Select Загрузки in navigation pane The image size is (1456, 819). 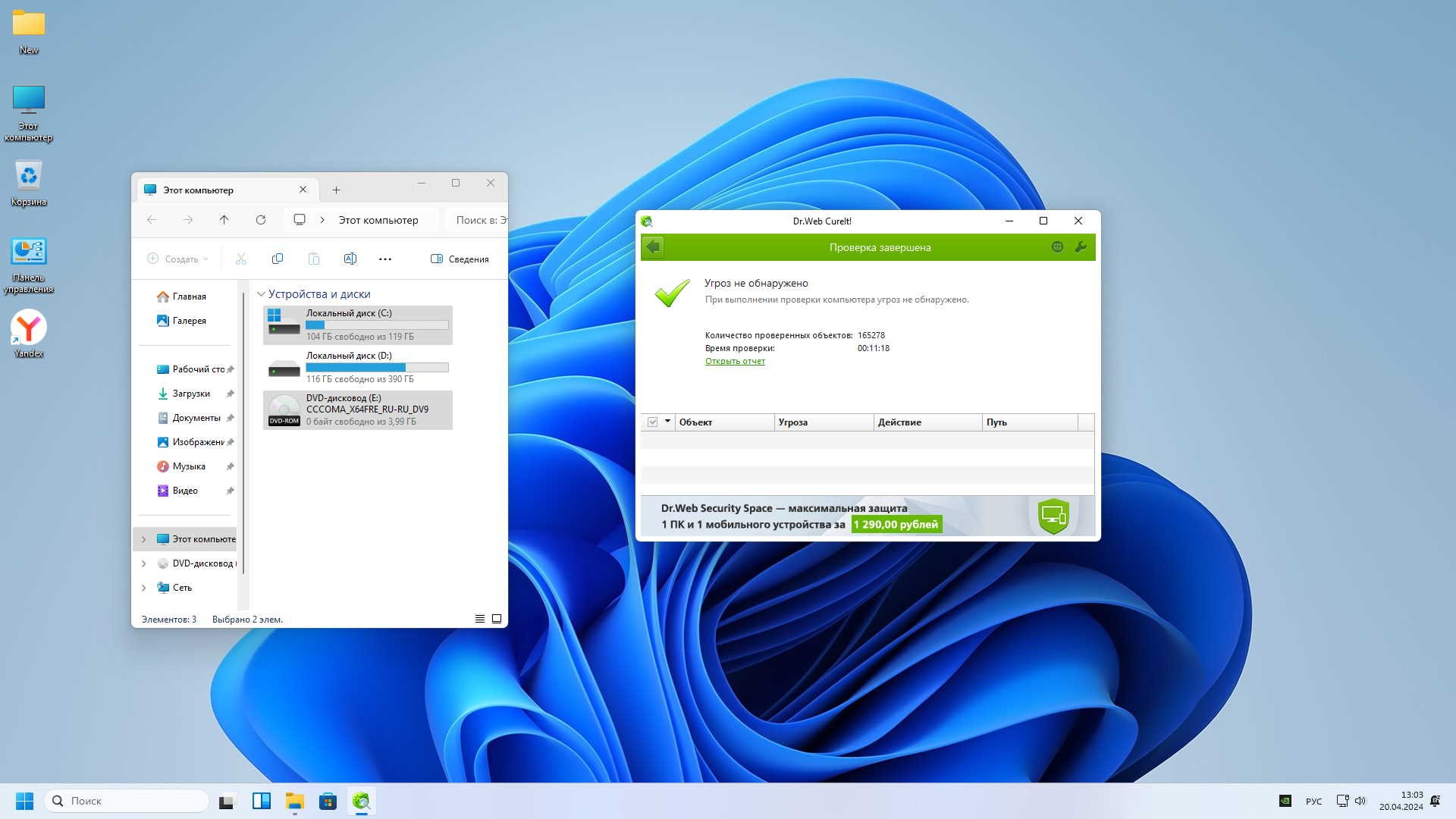(x=191, y=394)
